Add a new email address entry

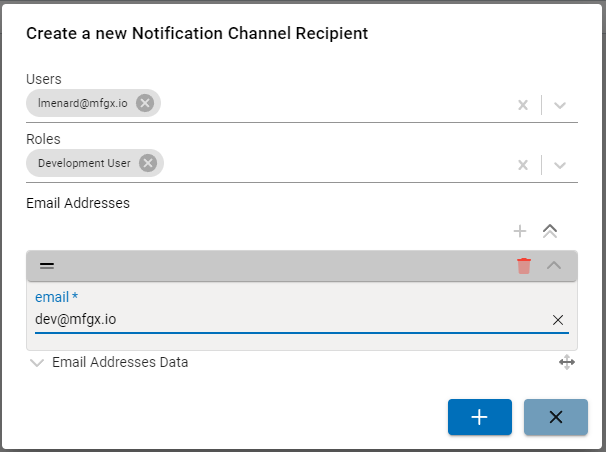click(x=519, y=231)
